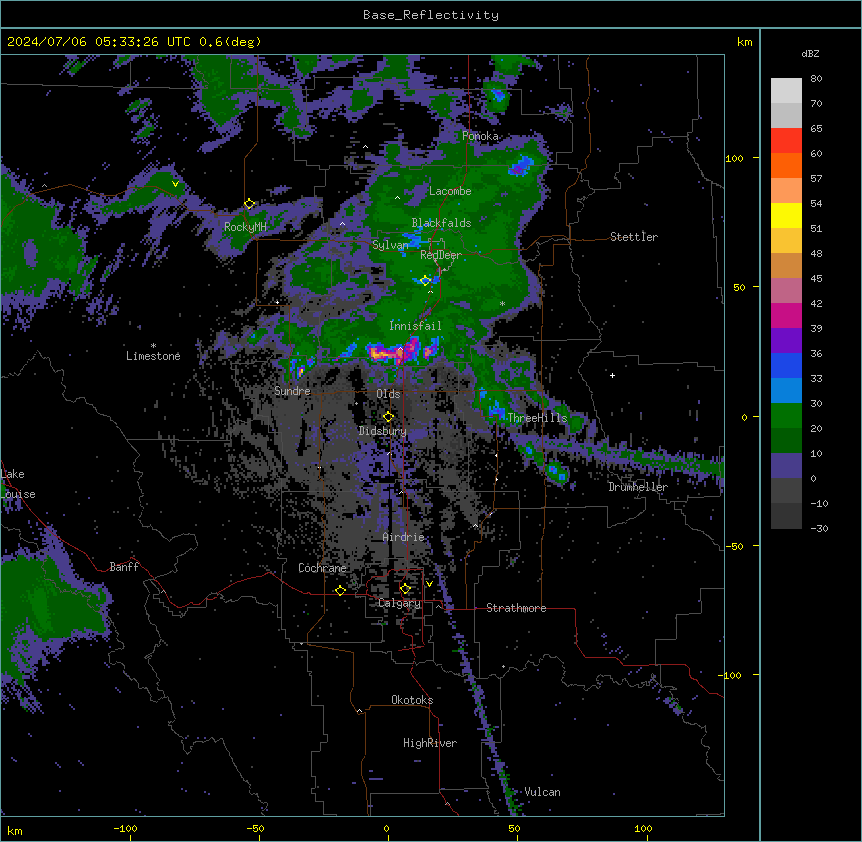Click the km unit label at bottom left
This screenshot has height=842, width=862.
pos(15,830)
